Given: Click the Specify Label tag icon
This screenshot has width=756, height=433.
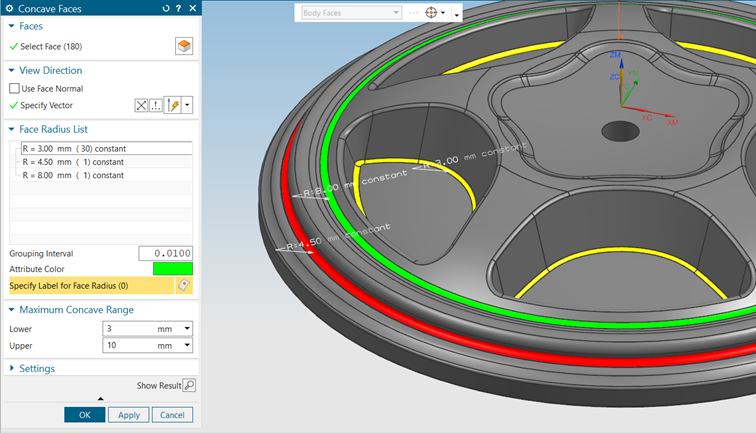Looking at the screenshot, I should click(183, 285).
